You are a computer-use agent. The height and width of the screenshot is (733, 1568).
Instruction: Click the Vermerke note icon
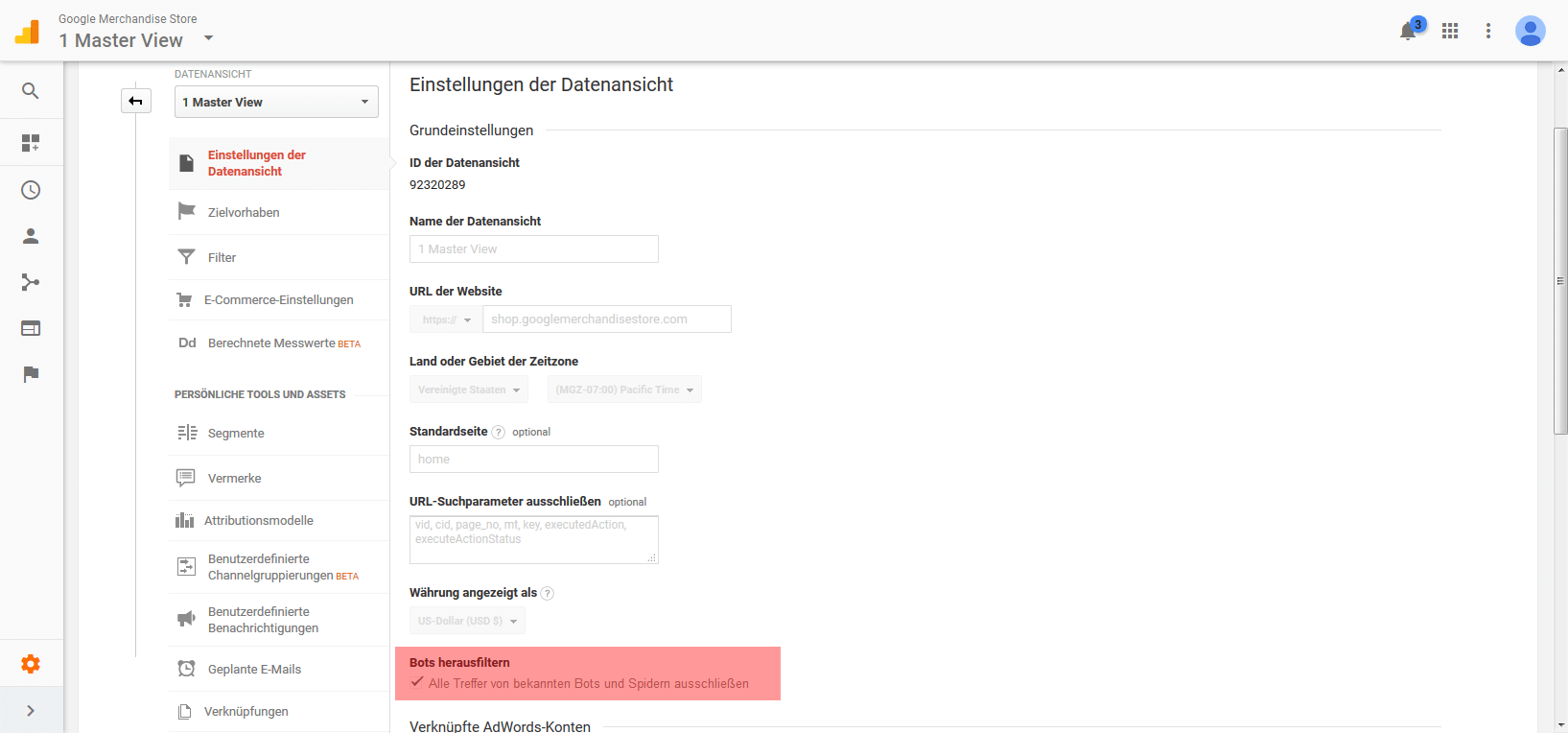click(x=186, y=478)
